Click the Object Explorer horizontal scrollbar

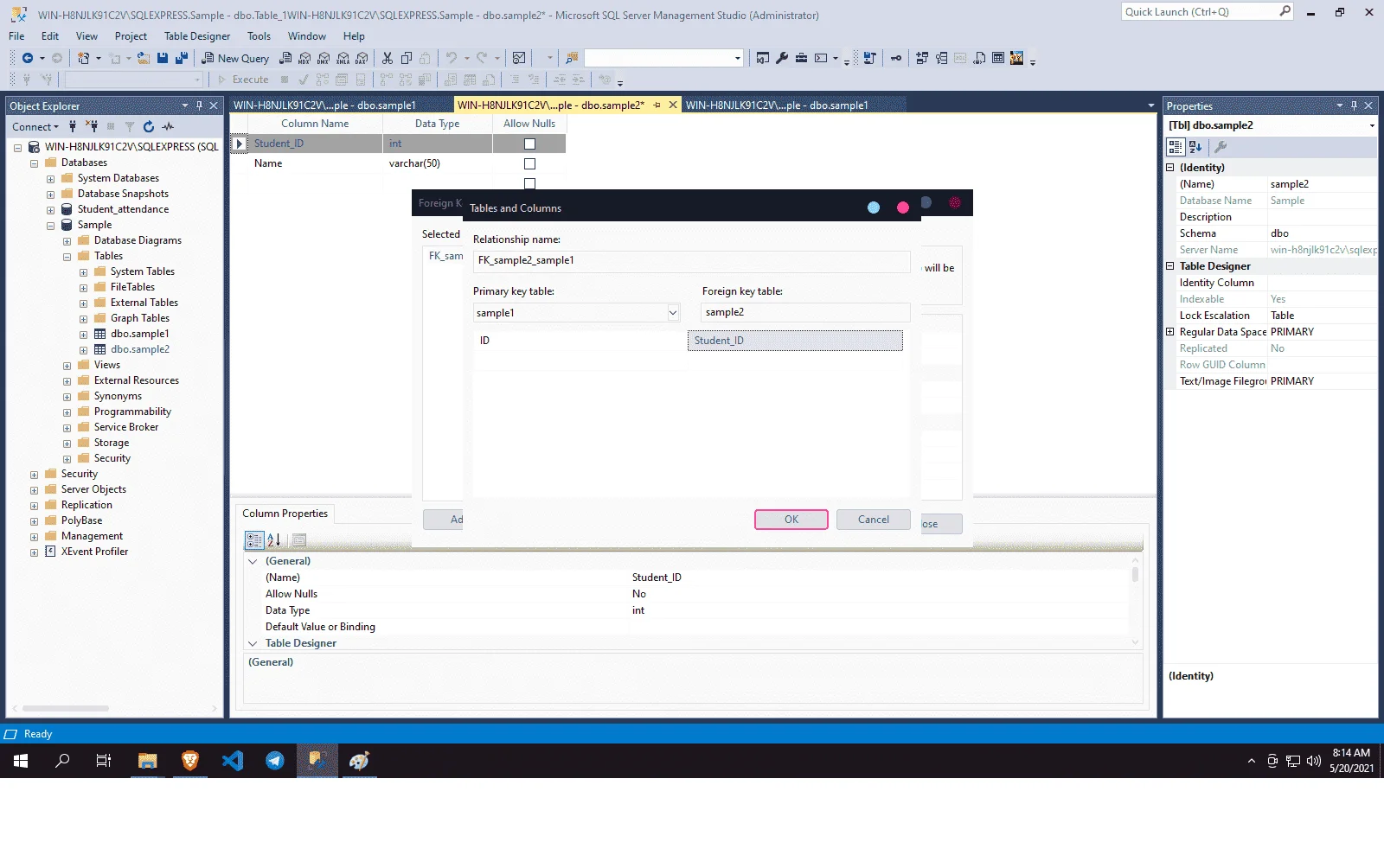(66, 708)
